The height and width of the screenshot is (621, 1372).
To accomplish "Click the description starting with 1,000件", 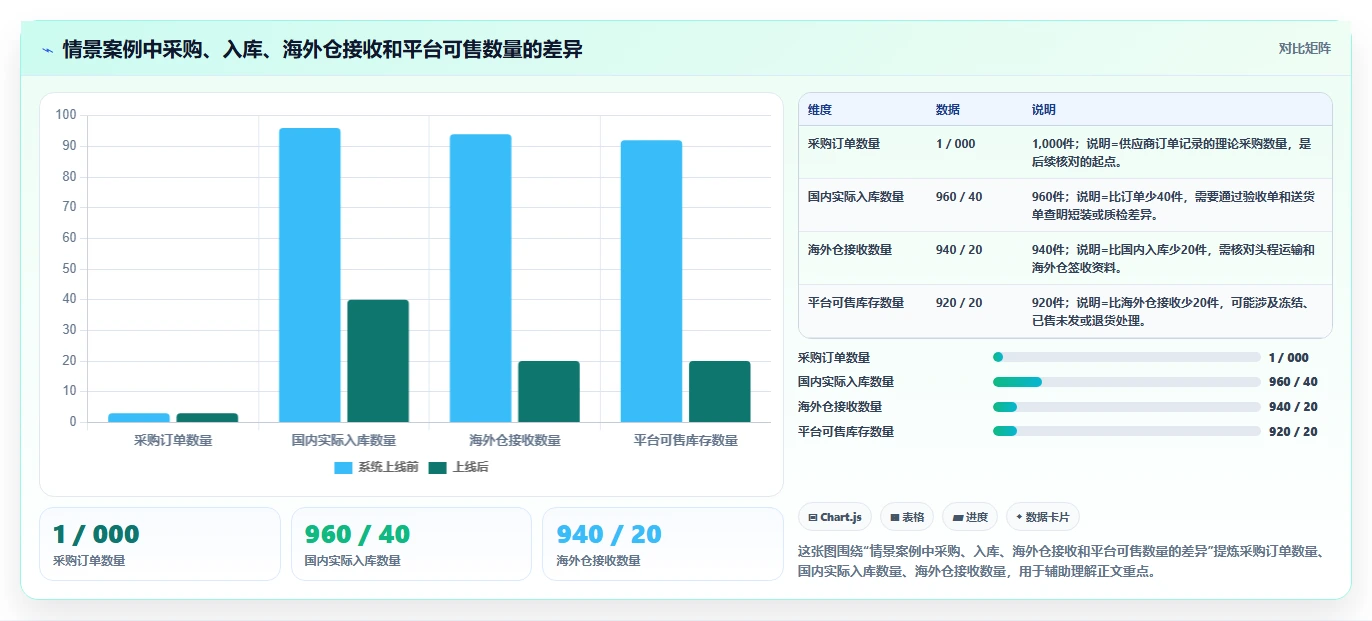I will 1172,152.
